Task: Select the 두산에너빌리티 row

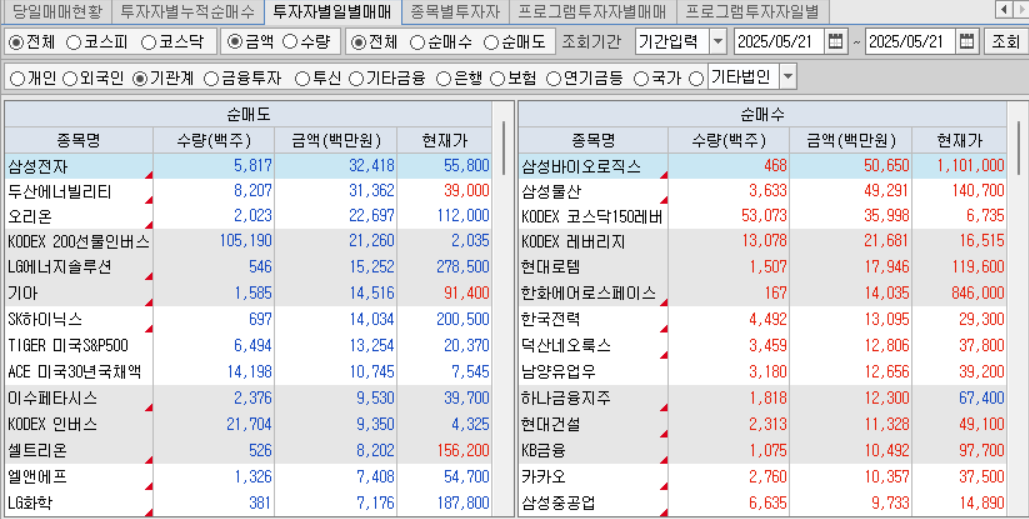Action: 248,191
